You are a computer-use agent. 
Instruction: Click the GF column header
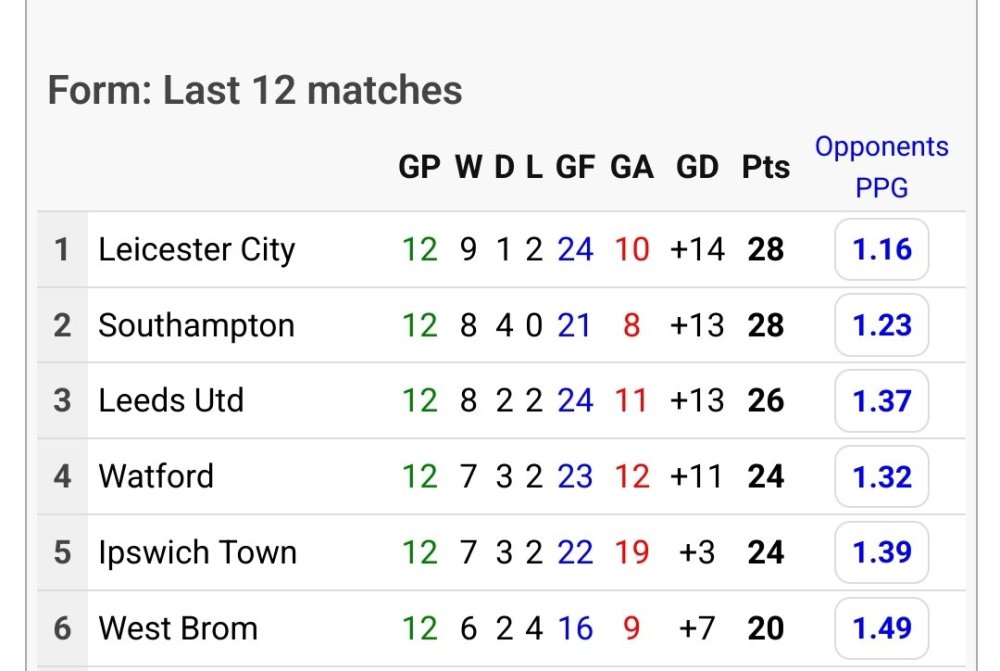575,167
